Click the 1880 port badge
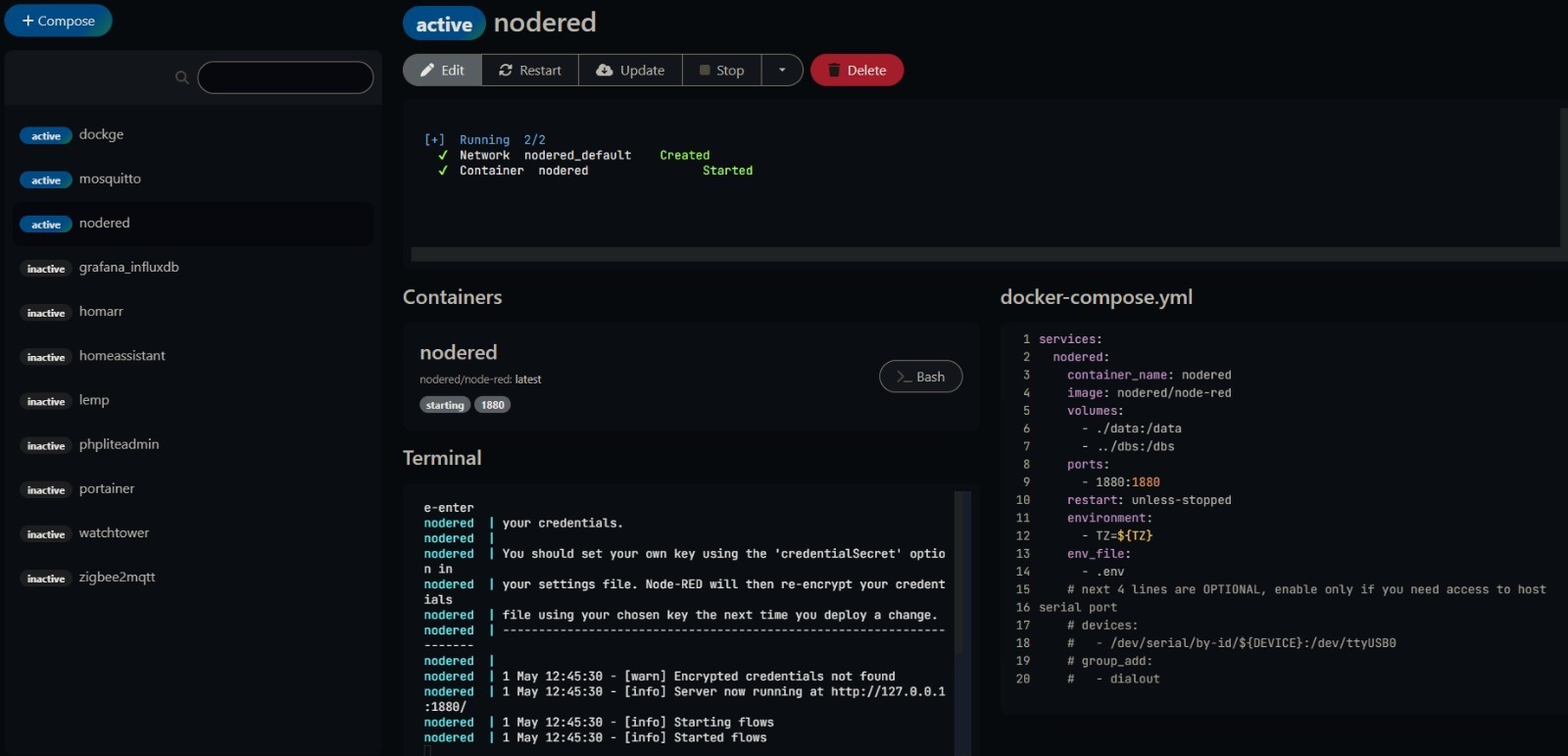Viewport: 1568px width, 756px height. 492,405
